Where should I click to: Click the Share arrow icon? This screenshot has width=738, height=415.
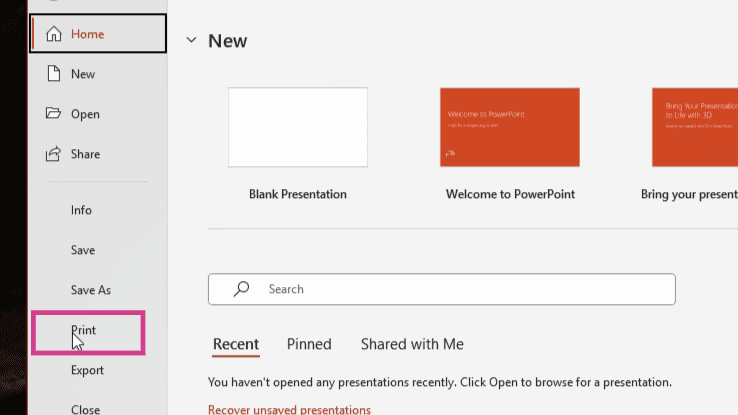coord(53,154)
